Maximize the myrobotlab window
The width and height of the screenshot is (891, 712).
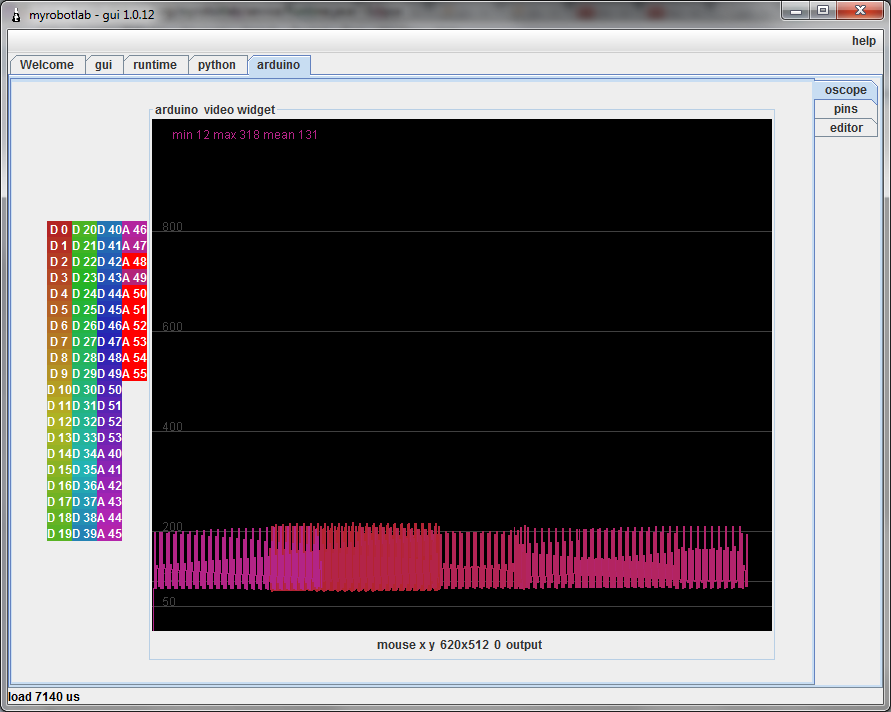click(x=822, y=10)
